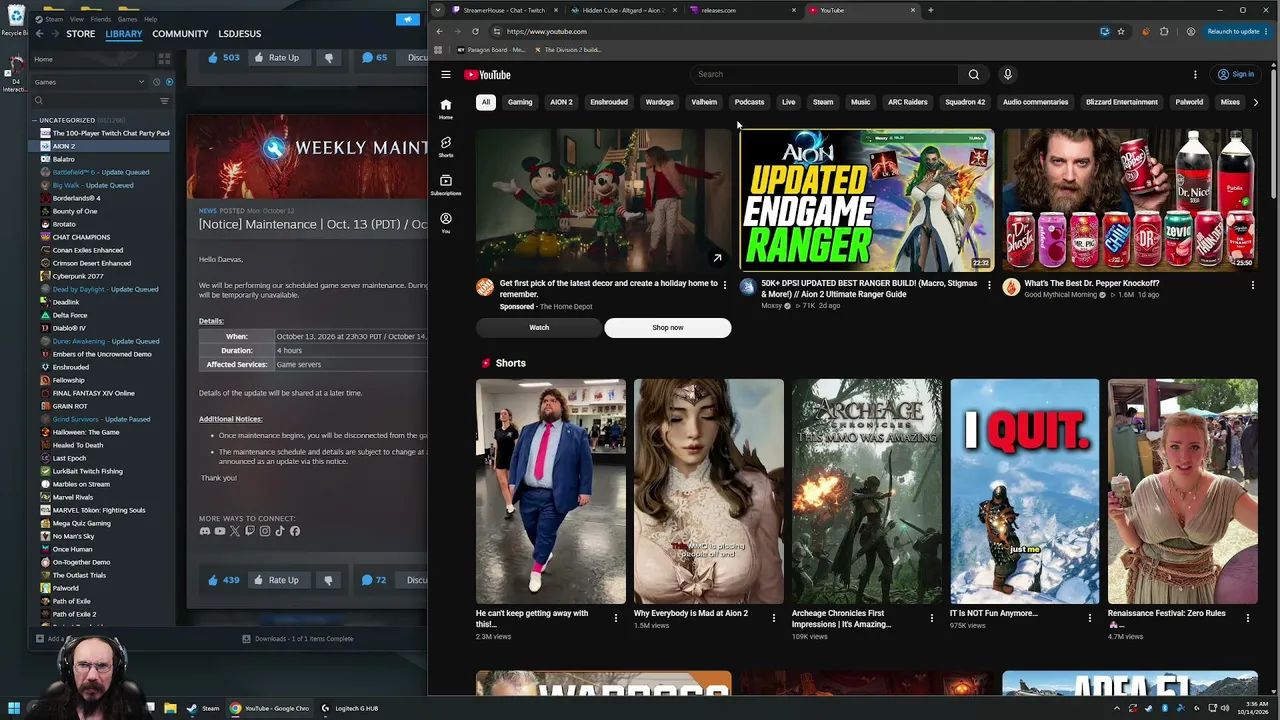Select the Gaming category chip on YouTube
Screen dimensions: 1280x720
click(x=520, y=102)
